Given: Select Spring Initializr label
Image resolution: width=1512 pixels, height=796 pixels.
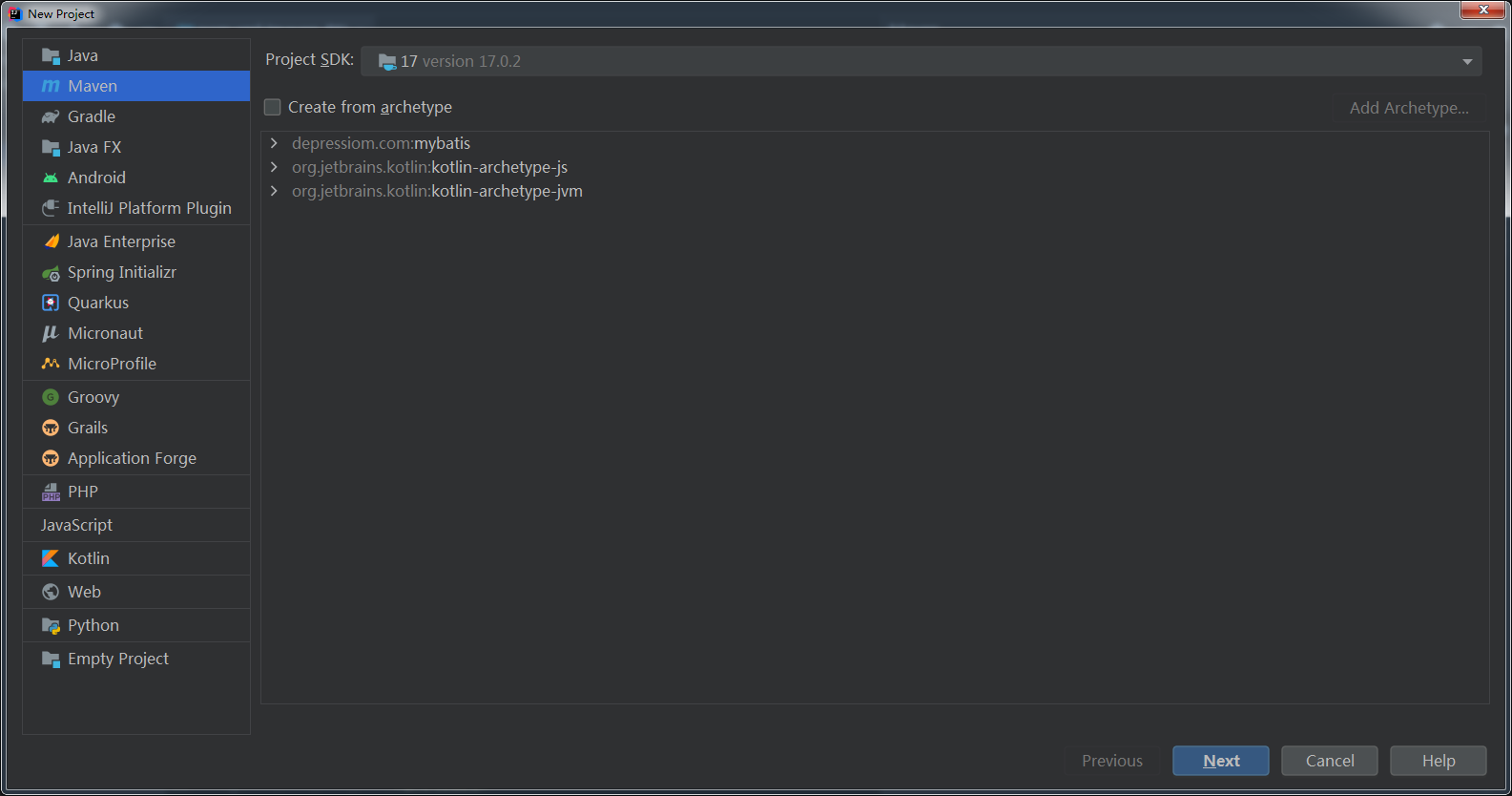Looking at the screenshot, I should pyautogui.click(x=122, y=272).
